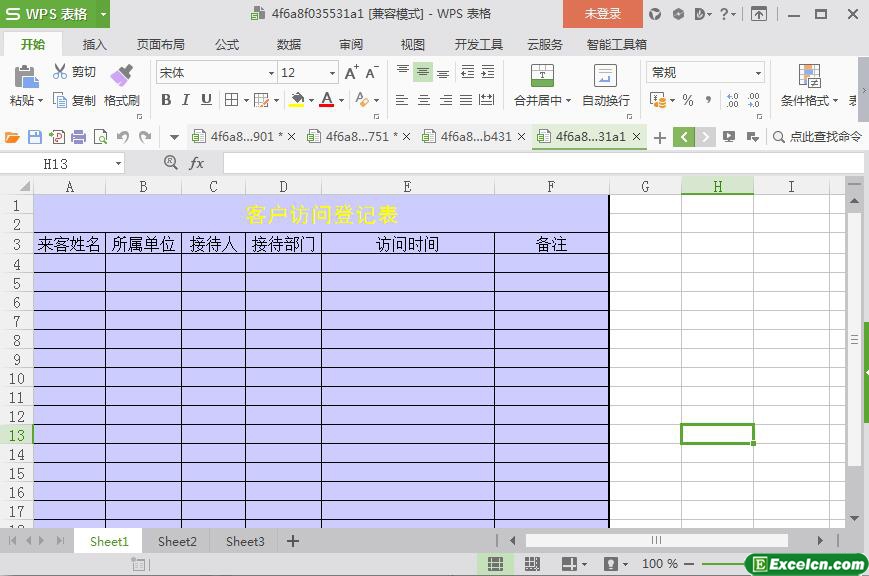Apply red font color swatch
The width and height of the screenshot is (869, 576).
pos(327,100)
